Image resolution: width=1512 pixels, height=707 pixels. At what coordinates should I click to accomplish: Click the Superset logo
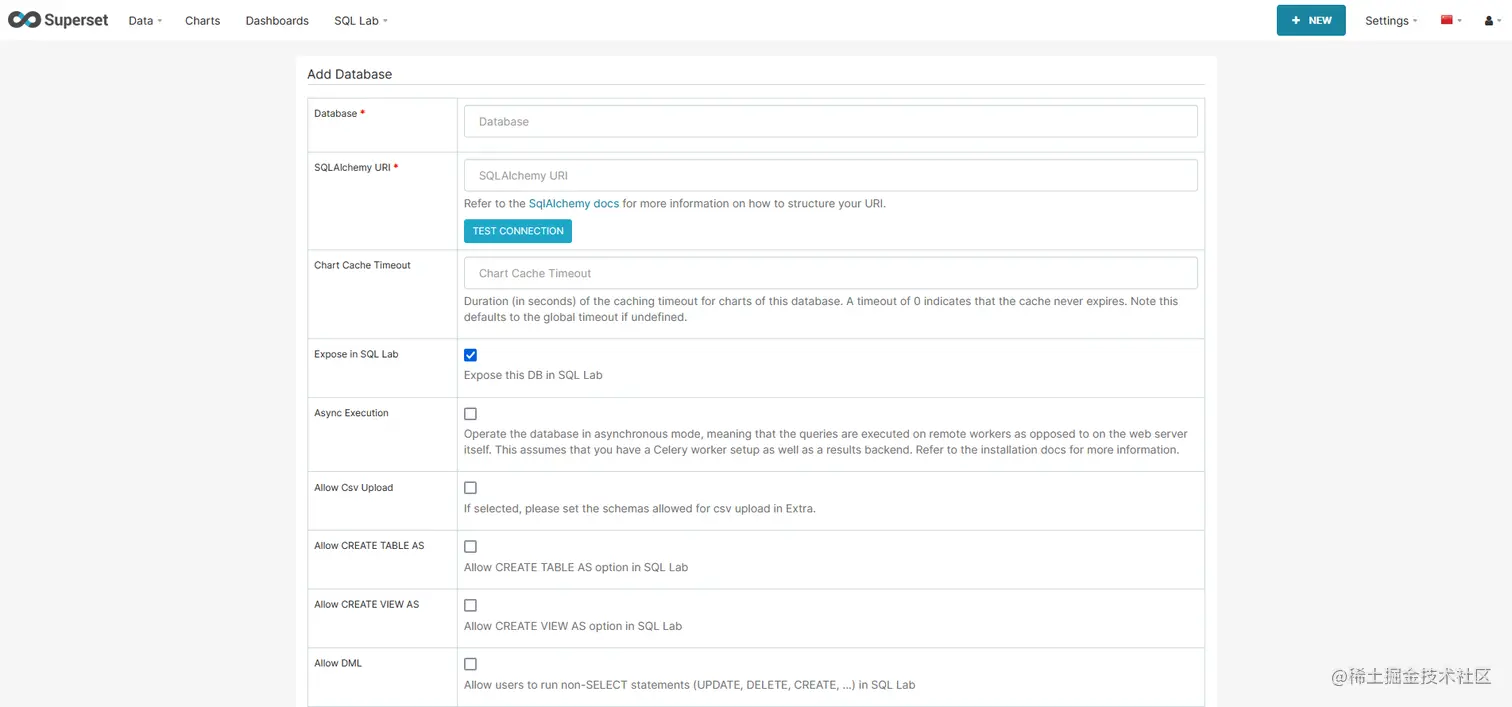(58, 20)
